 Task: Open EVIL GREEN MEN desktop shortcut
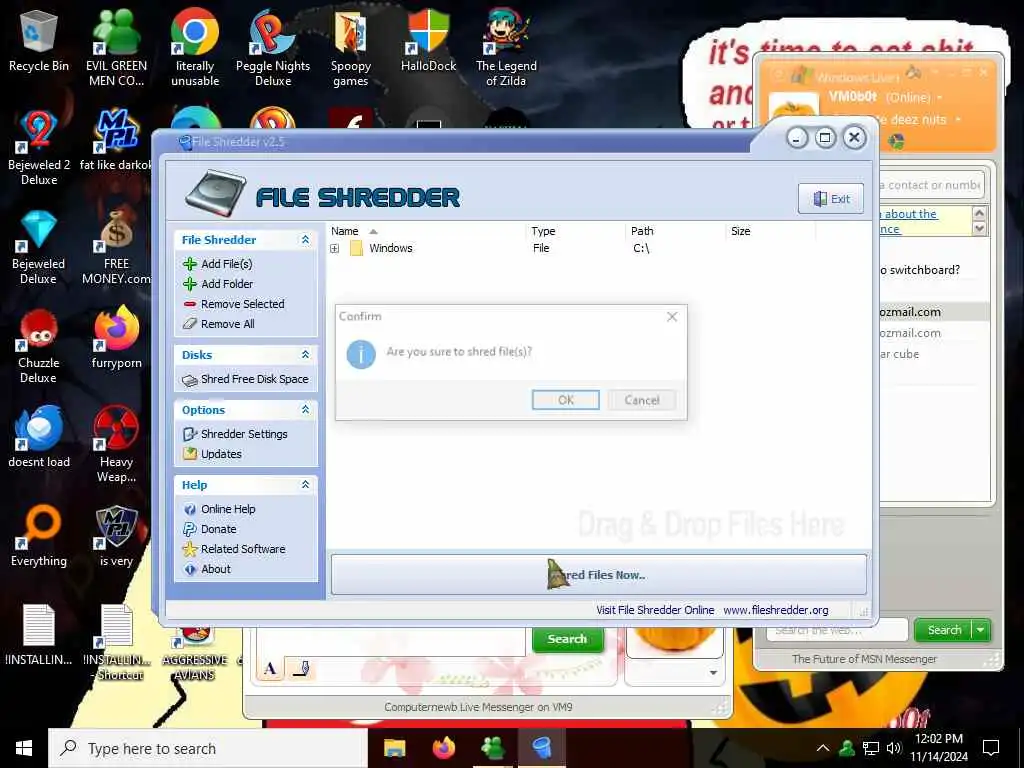tap(116, 47)
